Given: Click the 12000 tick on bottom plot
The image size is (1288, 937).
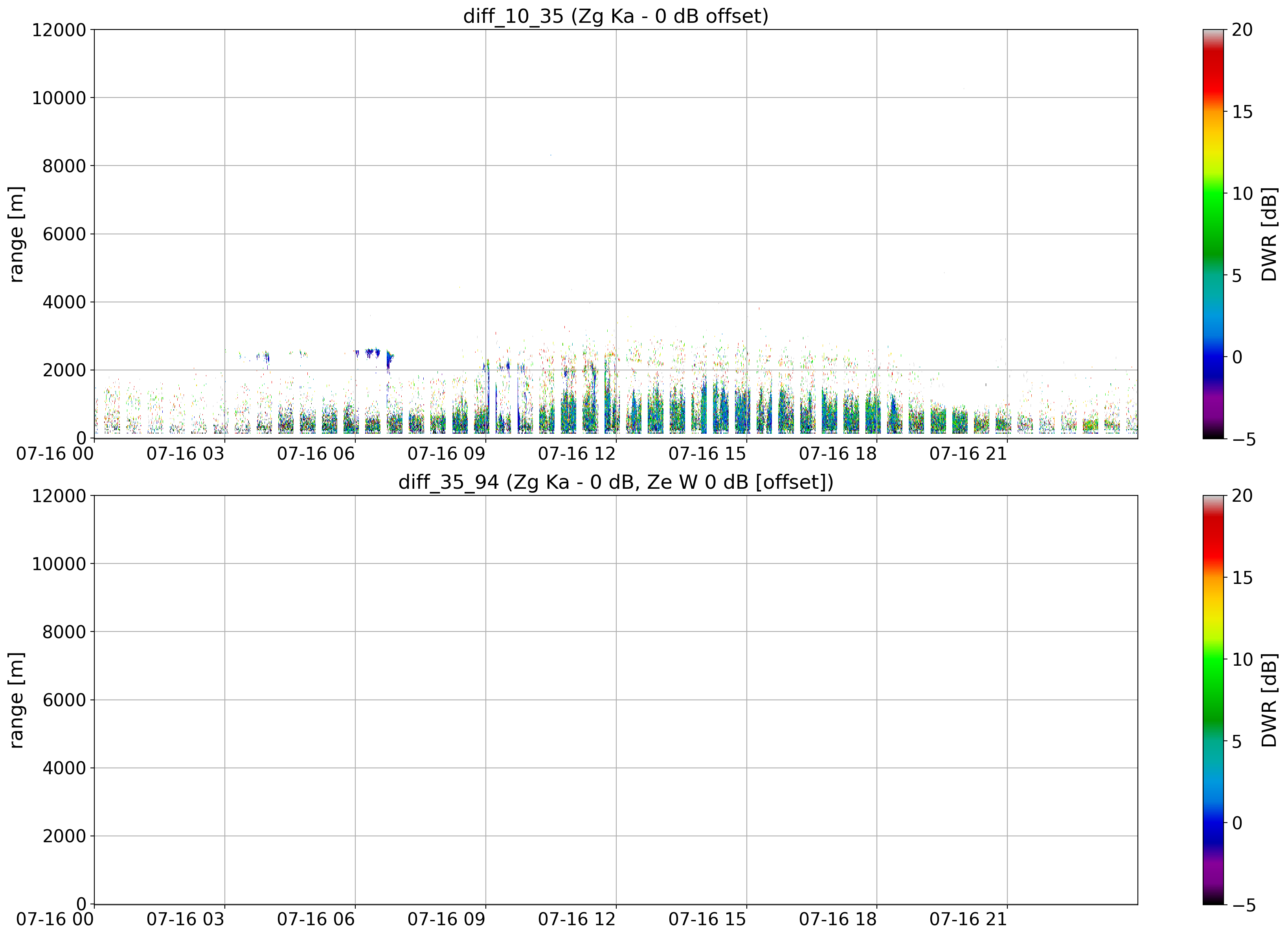Looking at the screenshot, I should click(x=59, y=495).
